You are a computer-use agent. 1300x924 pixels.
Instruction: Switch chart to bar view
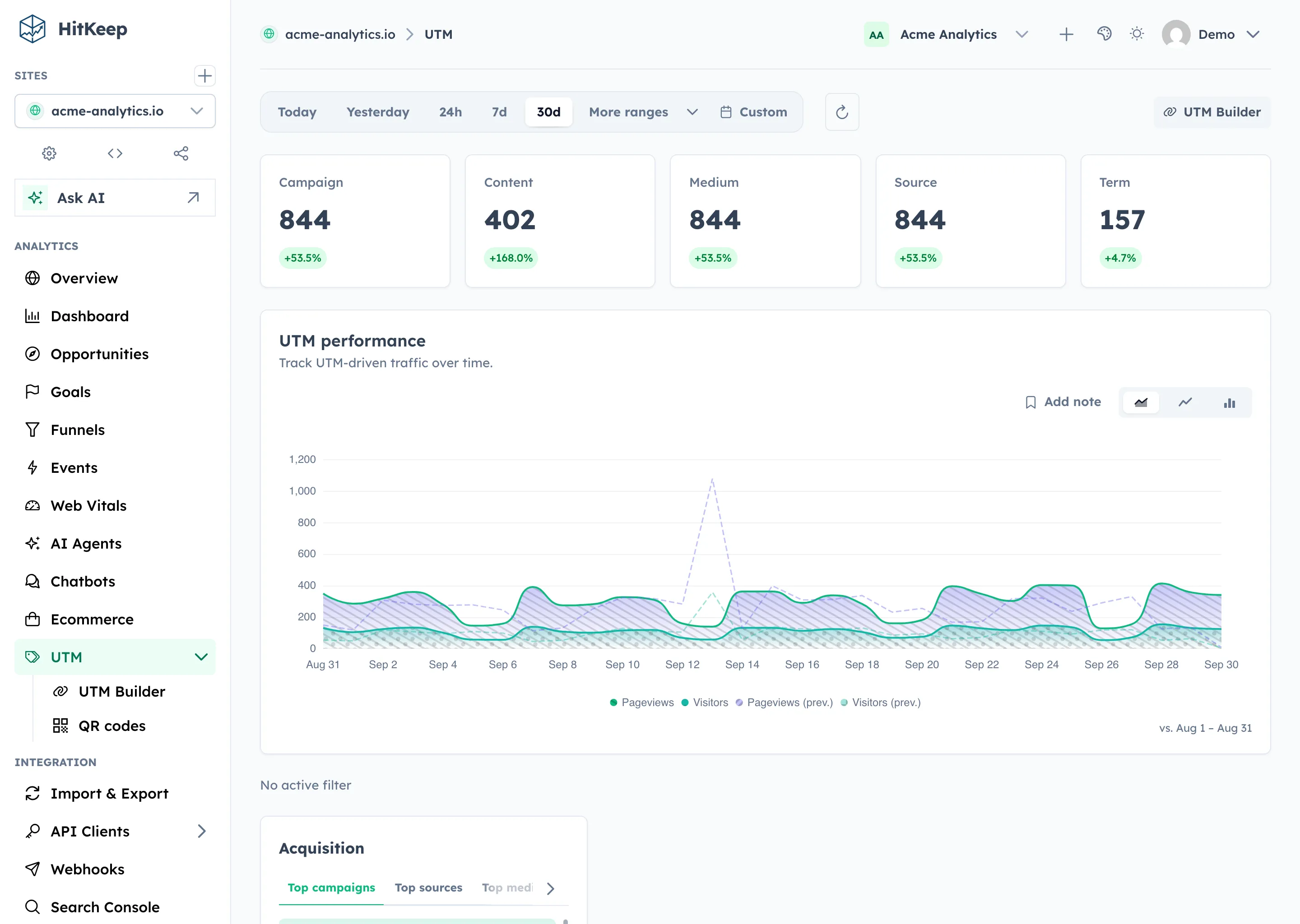pyautogui.click(x=1230, y=402)
